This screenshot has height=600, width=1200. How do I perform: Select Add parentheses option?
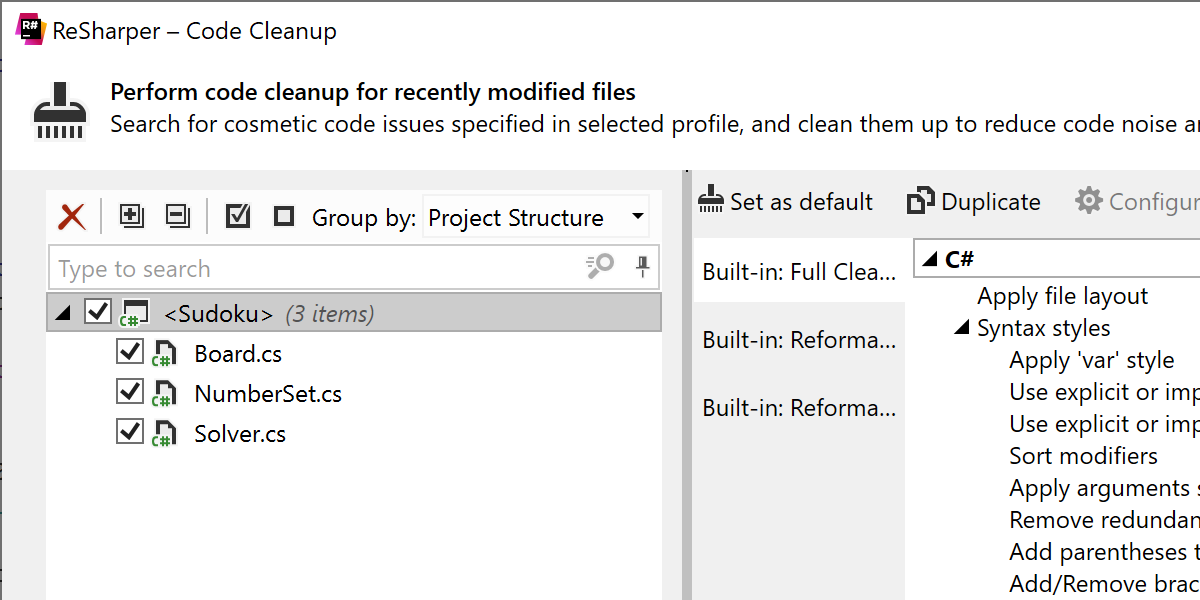1104,552
